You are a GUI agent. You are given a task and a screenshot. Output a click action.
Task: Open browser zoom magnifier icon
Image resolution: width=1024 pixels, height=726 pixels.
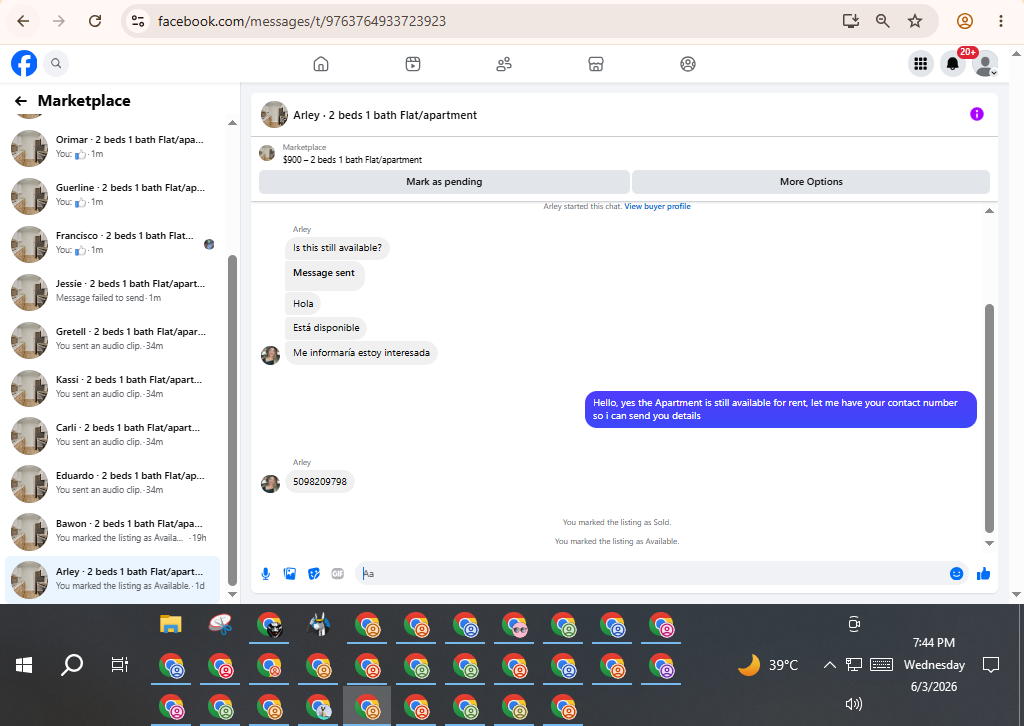[x=883, y=21]
